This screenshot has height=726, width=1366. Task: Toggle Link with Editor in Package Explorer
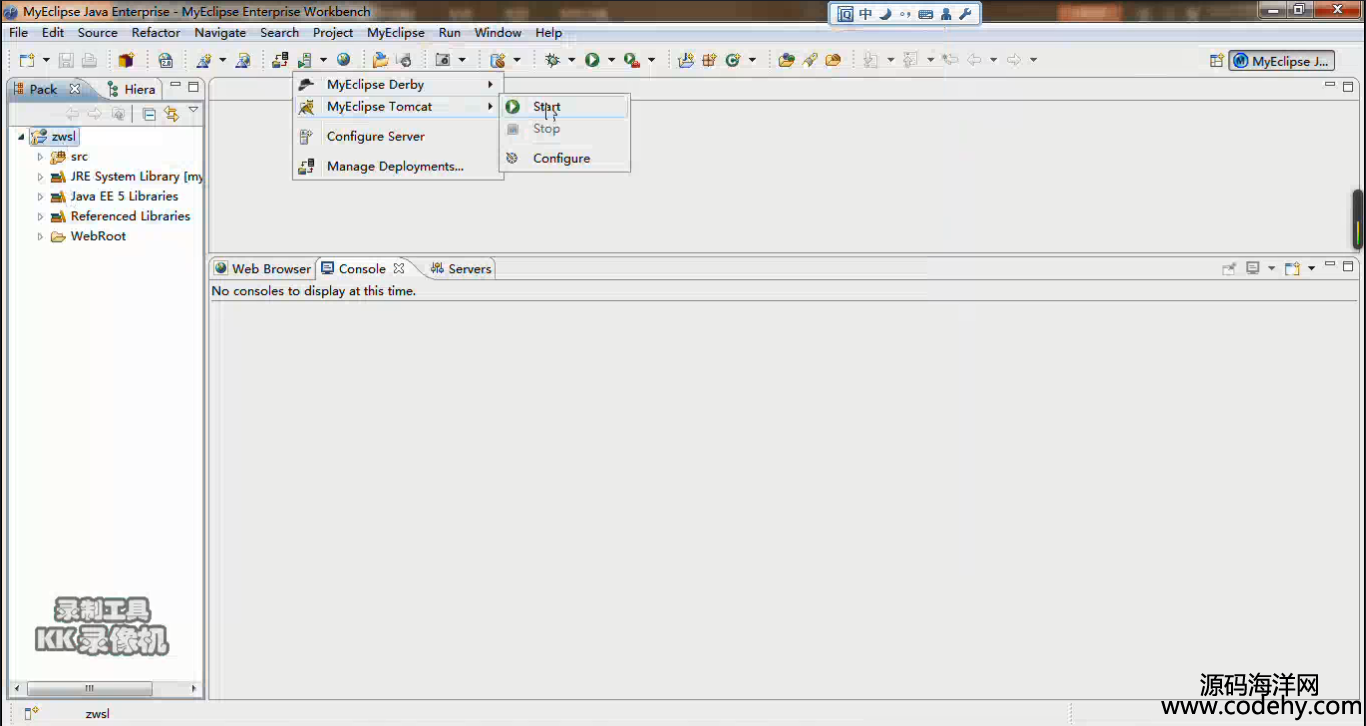tap(171, 114)
